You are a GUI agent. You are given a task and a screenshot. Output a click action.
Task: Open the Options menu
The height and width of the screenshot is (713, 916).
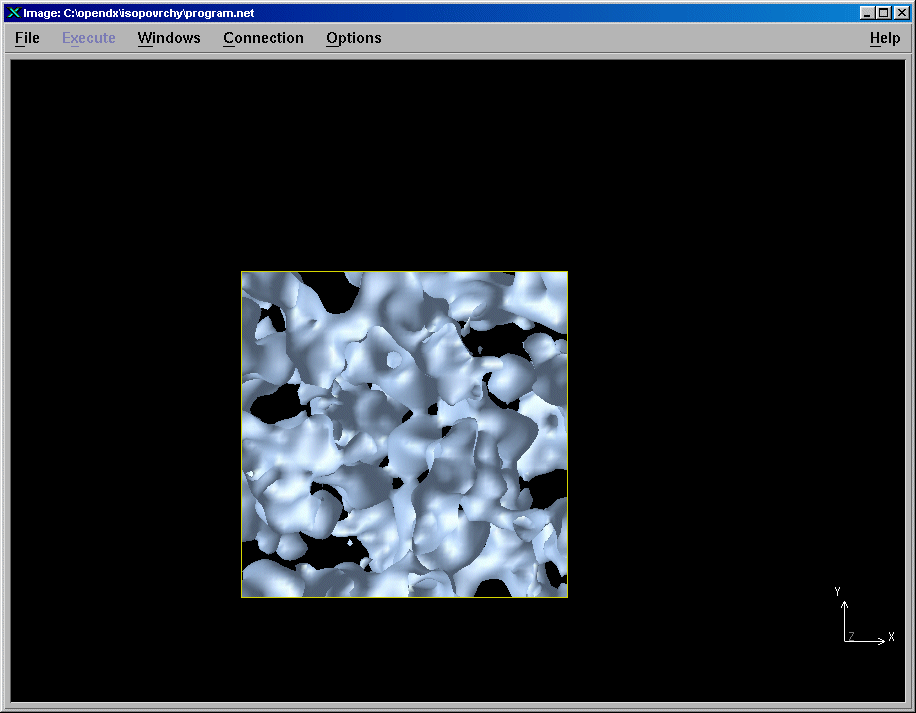(353, 38)
